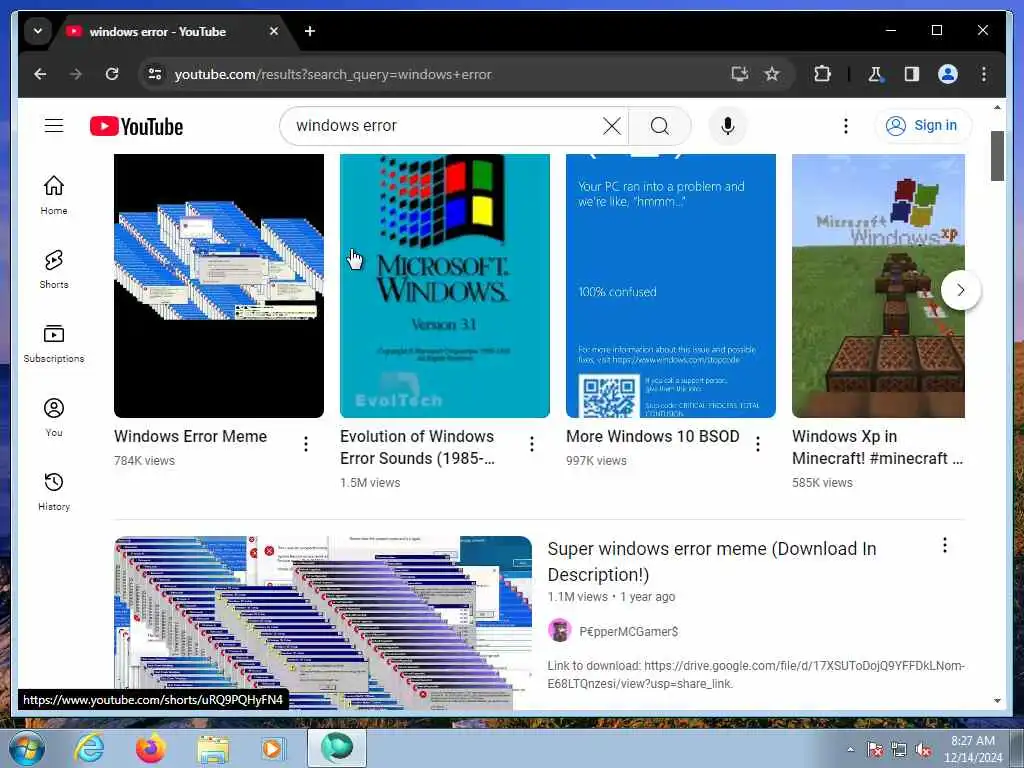Click the P€pperMCGamer$ channel avatar
The width and height of the screenshot is (1024, 768).
tap(559, 631)
